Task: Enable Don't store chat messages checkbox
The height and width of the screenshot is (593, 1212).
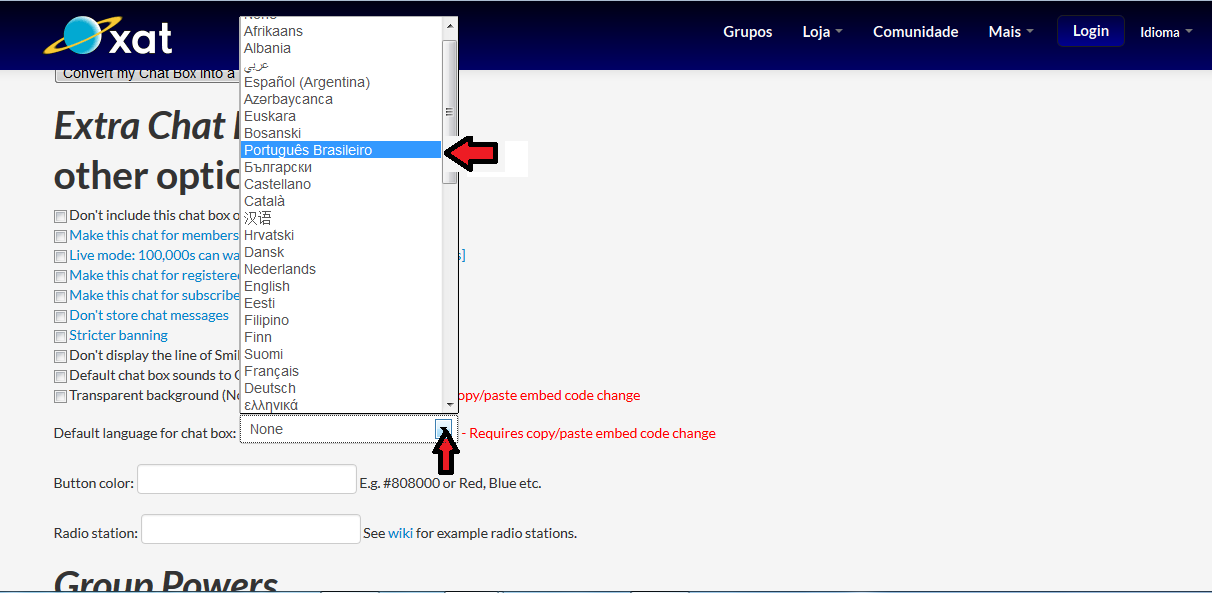Action: 61,316
